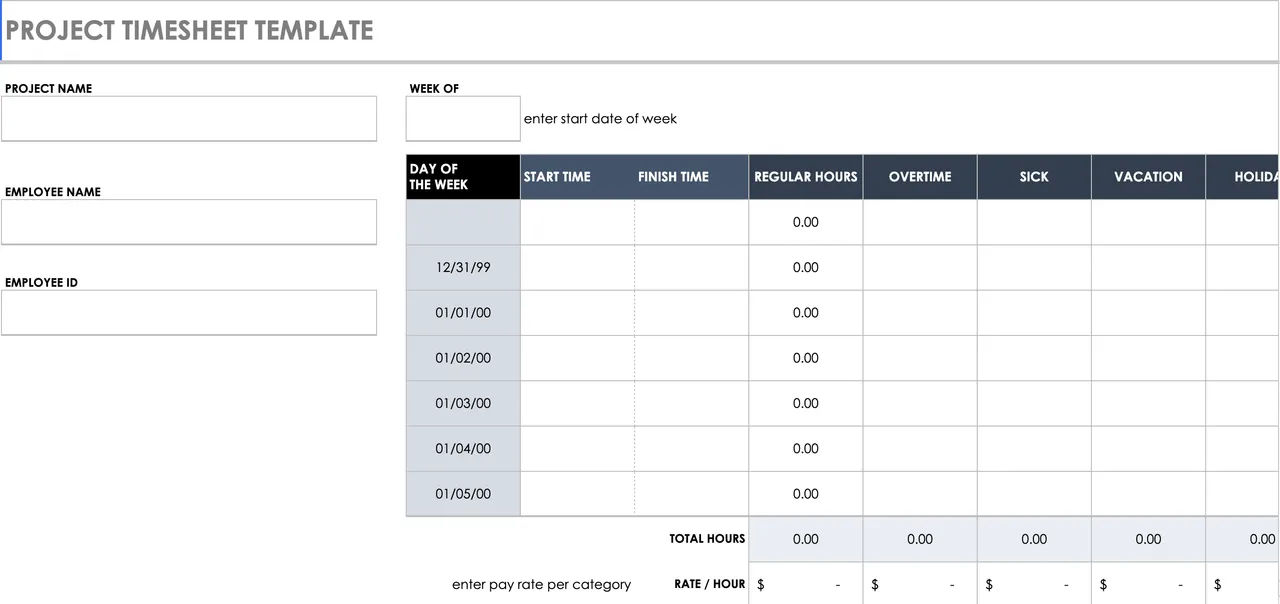This screenshot has width=1280, height=604.
Task: Select the date cell '12/31/99'
Action: coord(463,268)
